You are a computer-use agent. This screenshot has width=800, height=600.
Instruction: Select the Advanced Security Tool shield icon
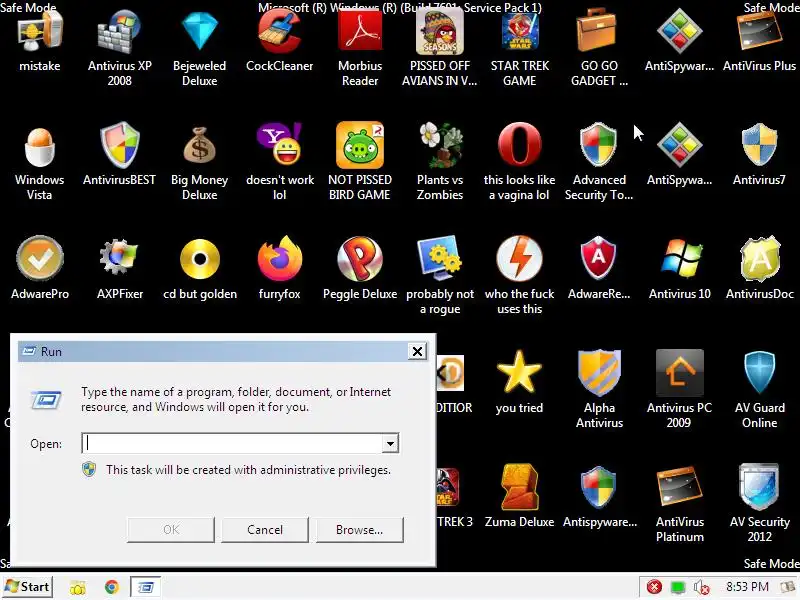(599, 145)
